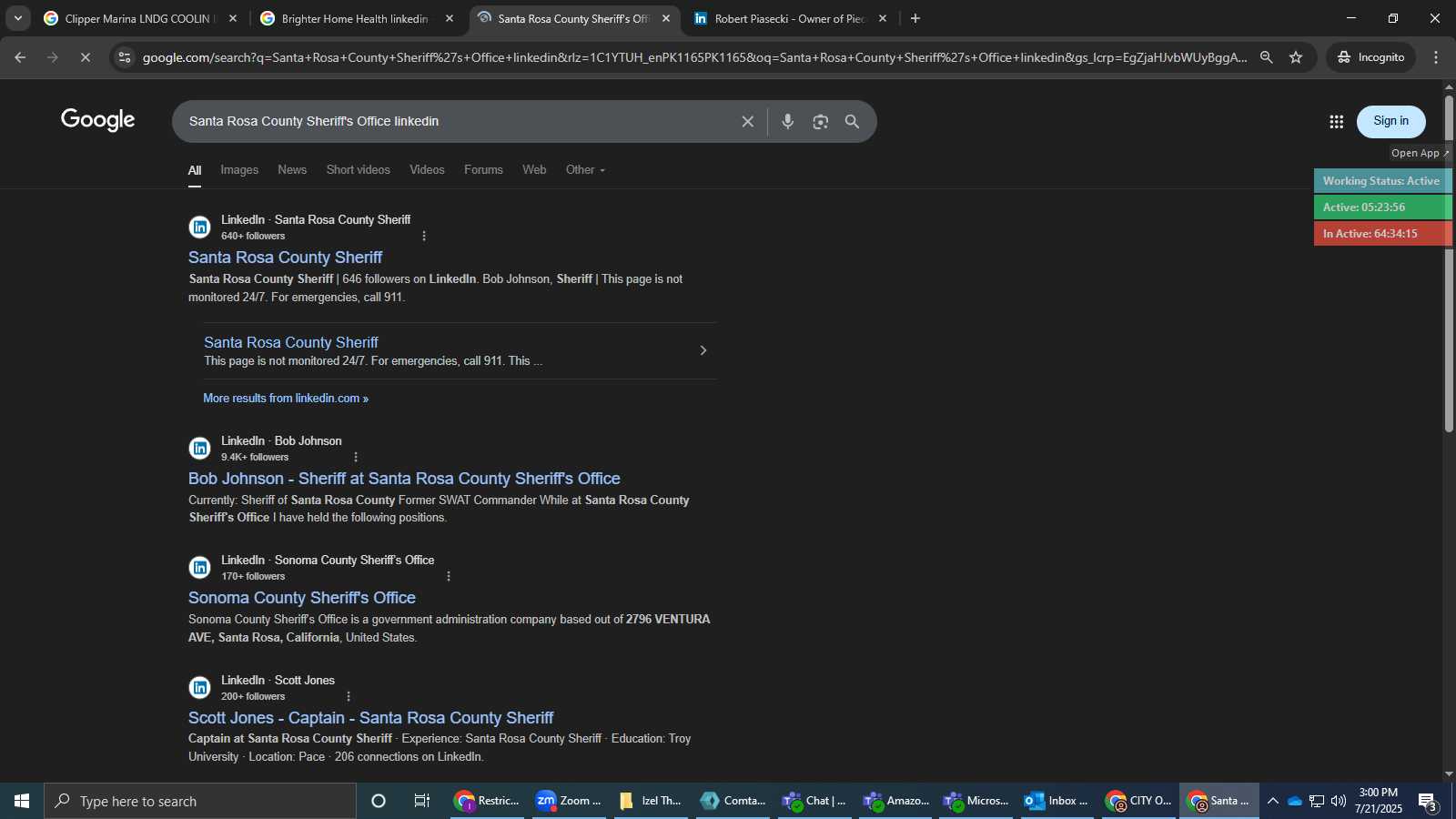Switch to Brighter Home Health browser tab
Image resolution: width=1456 pixels, height=819 pixels.
(x=355, y=18)
